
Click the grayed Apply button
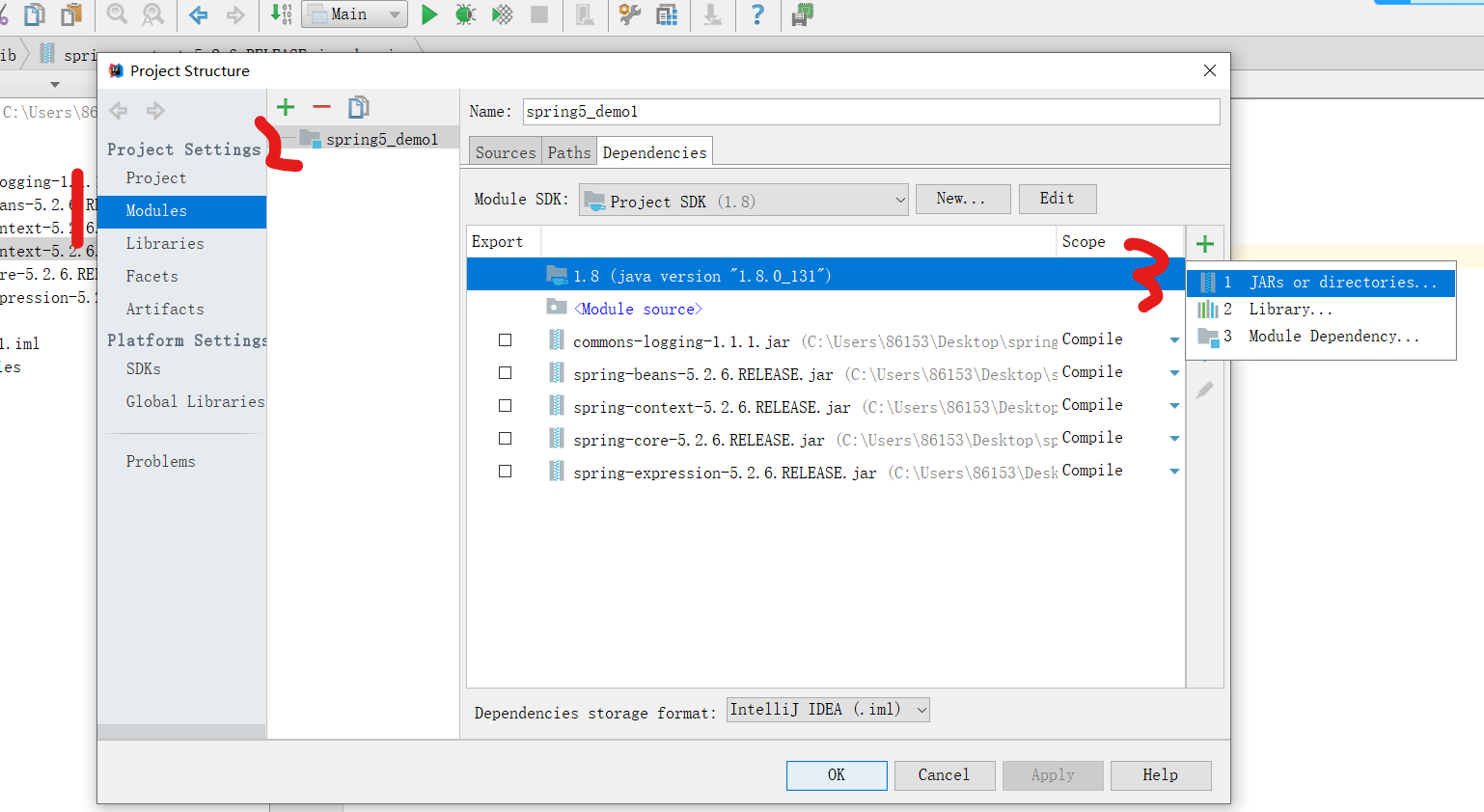click(1053, 775)
